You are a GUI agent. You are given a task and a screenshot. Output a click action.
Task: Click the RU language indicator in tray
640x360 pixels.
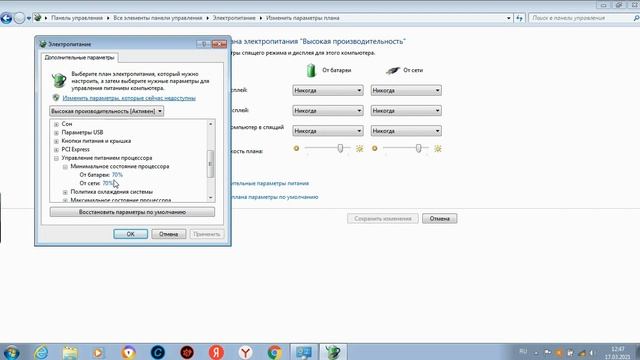click(x=523, y=351)
